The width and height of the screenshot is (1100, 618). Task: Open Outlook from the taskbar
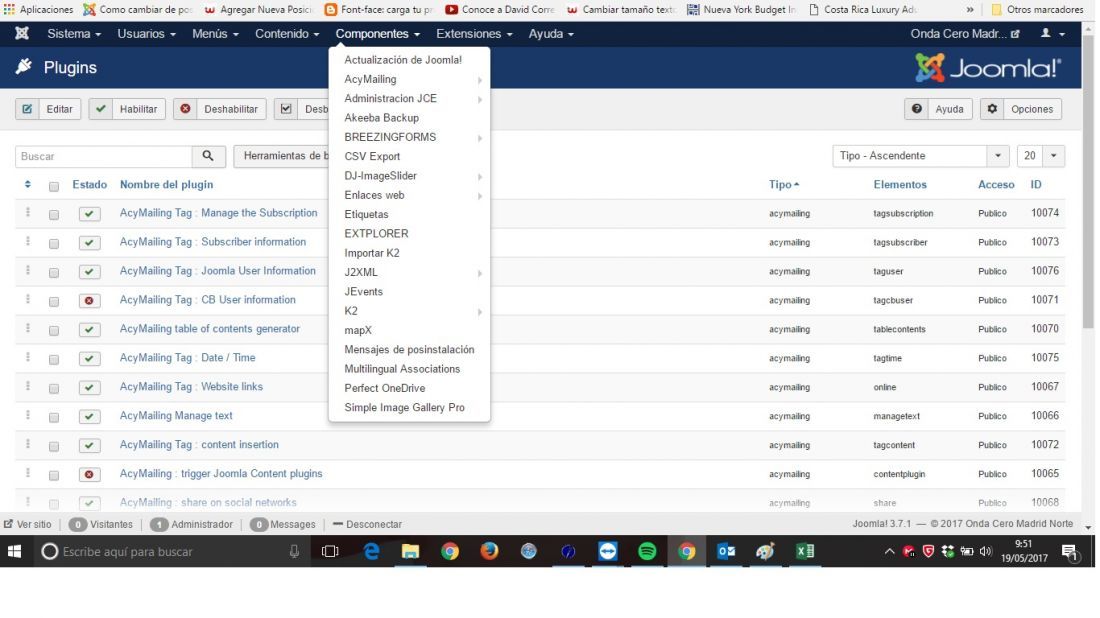point(726,552)
